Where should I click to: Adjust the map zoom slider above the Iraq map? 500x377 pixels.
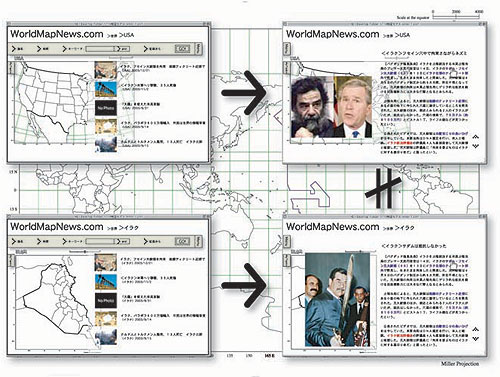click(84, 252)
